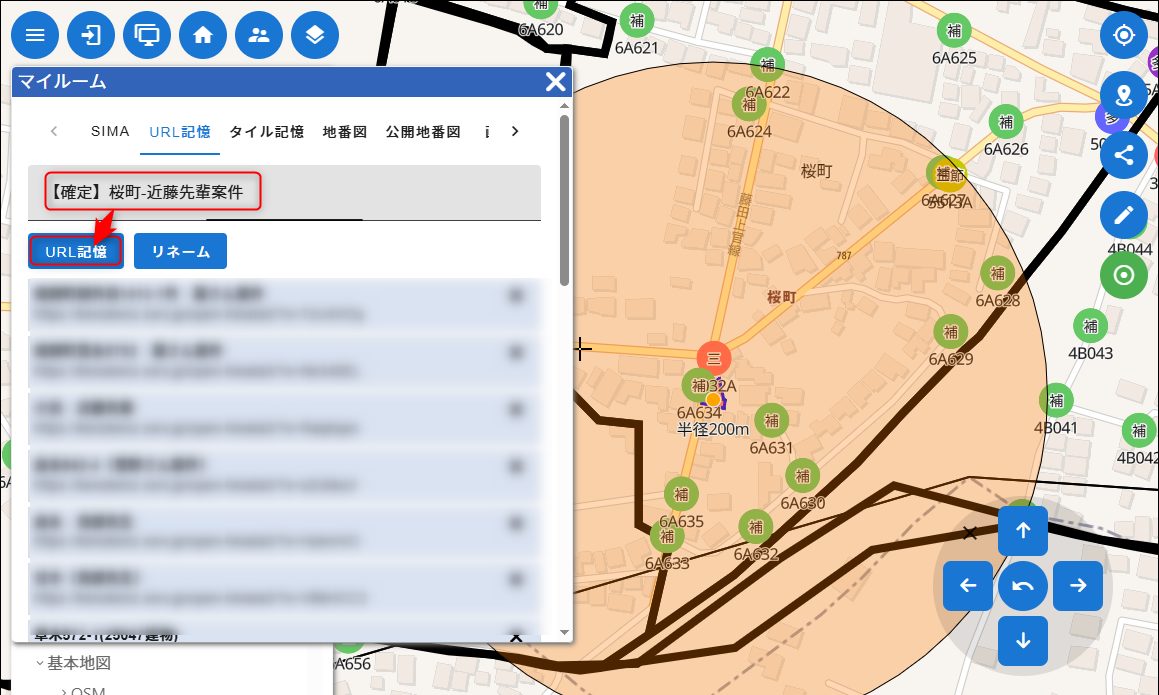This screenshot has height=695, width=1159.
Task: Reset map rotation with center undo button
Action: tap(1023, 586)
